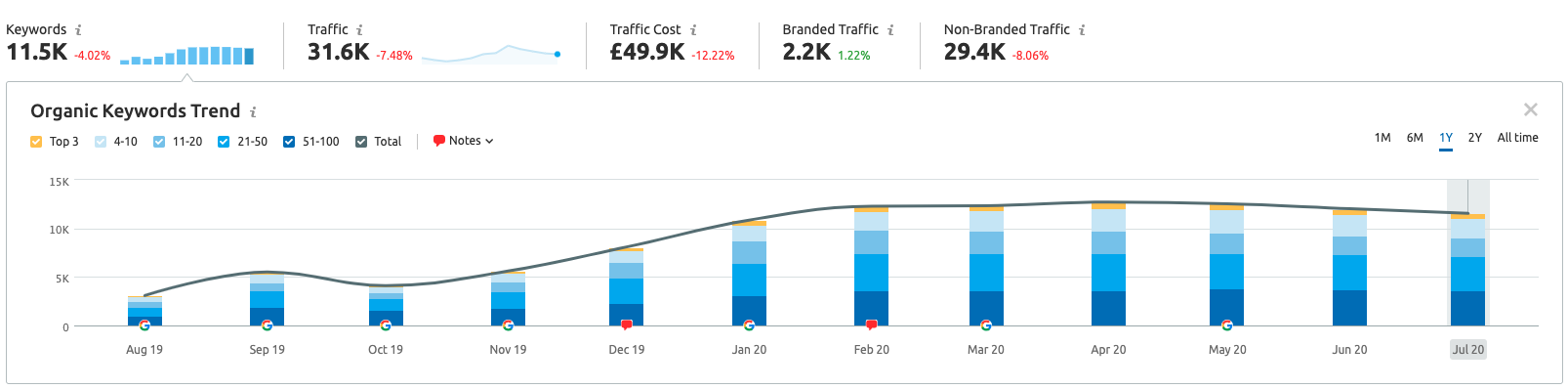Toggle the 51-100 positions checkbox
Image resolution: width=1568 pixels, height=389 pixels.
289,142
